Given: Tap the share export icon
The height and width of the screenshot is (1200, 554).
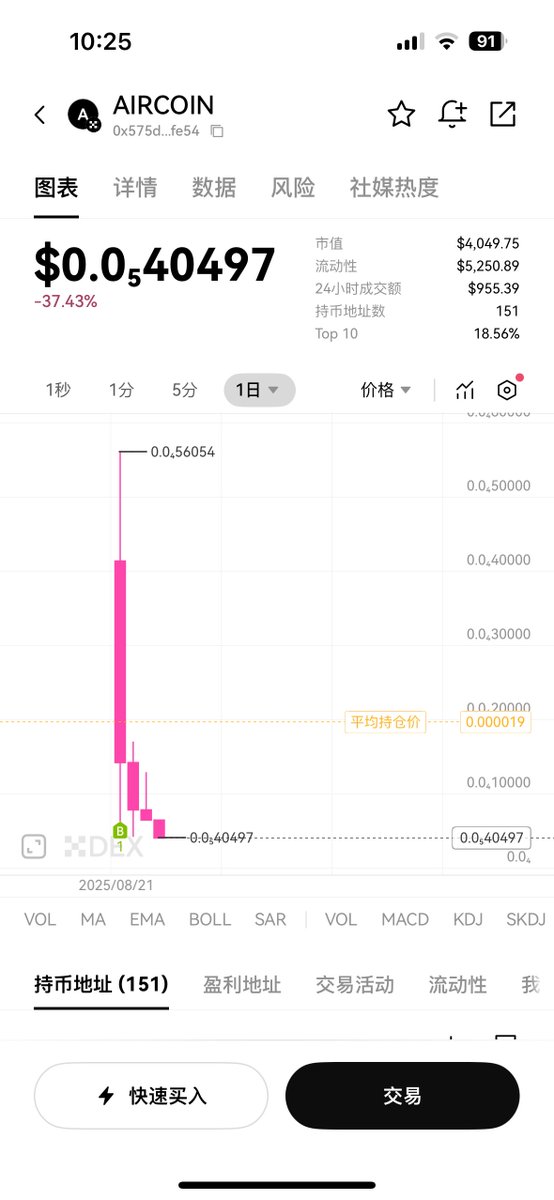Looking at the screenshot, I should pos(503,114).
